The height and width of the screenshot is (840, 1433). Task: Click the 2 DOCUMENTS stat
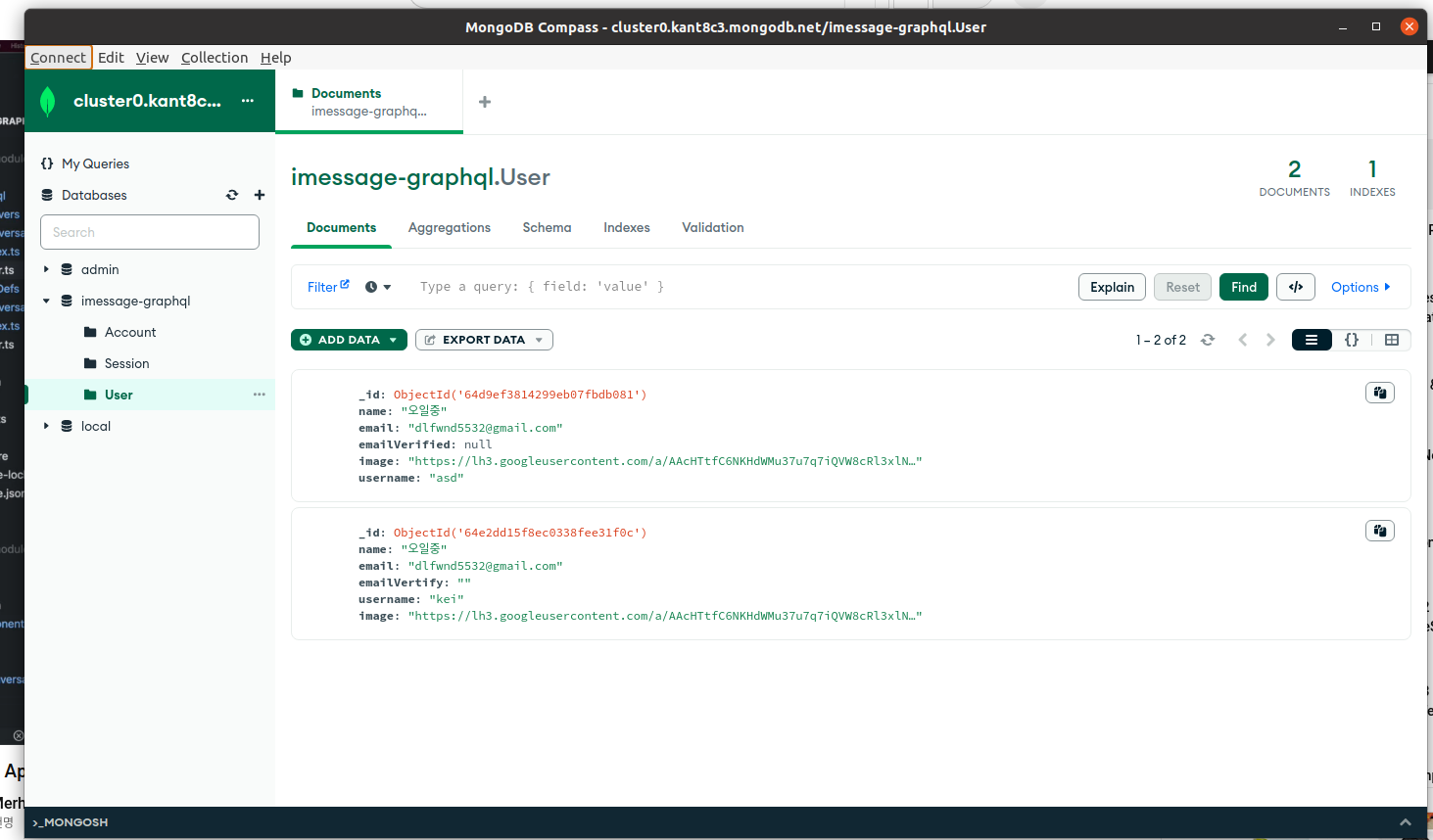pos(1294,178)
